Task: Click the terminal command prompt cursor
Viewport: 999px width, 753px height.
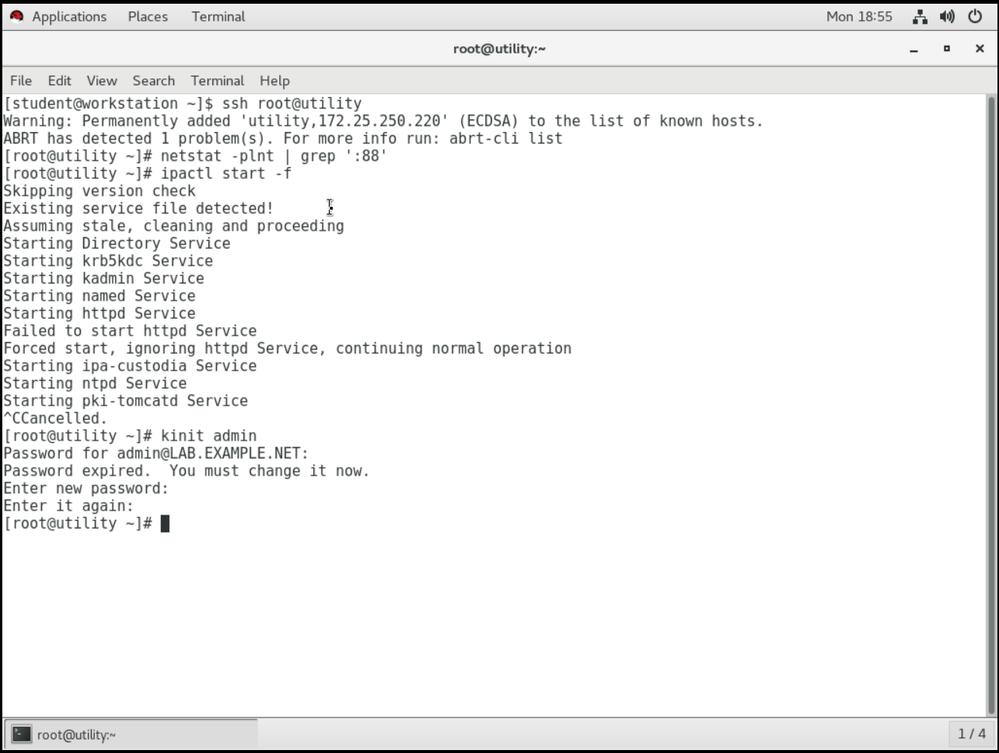Action: [x=165, y=524]
